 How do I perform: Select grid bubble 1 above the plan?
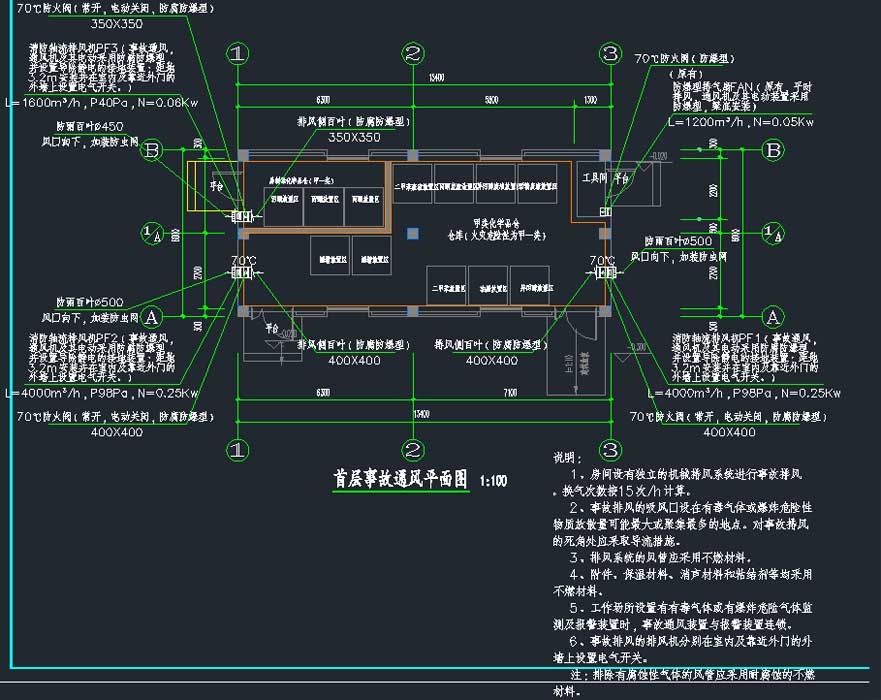tap(238, 54)
